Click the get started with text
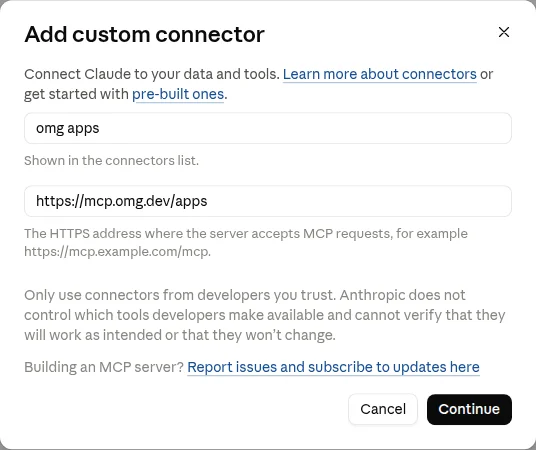 tap(76, 94)
